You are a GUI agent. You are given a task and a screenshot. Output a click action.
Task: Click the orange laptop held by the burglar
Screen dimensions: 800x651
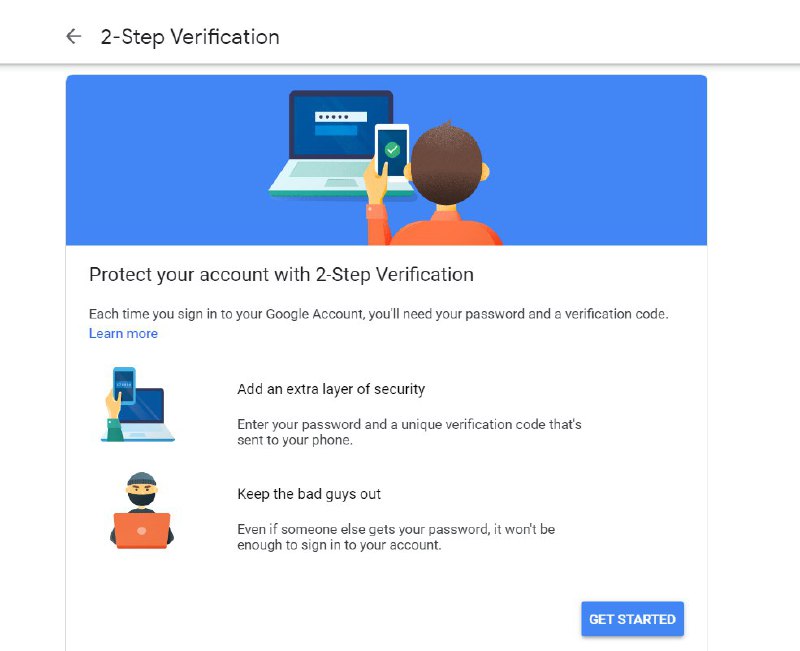pos(142,531)
